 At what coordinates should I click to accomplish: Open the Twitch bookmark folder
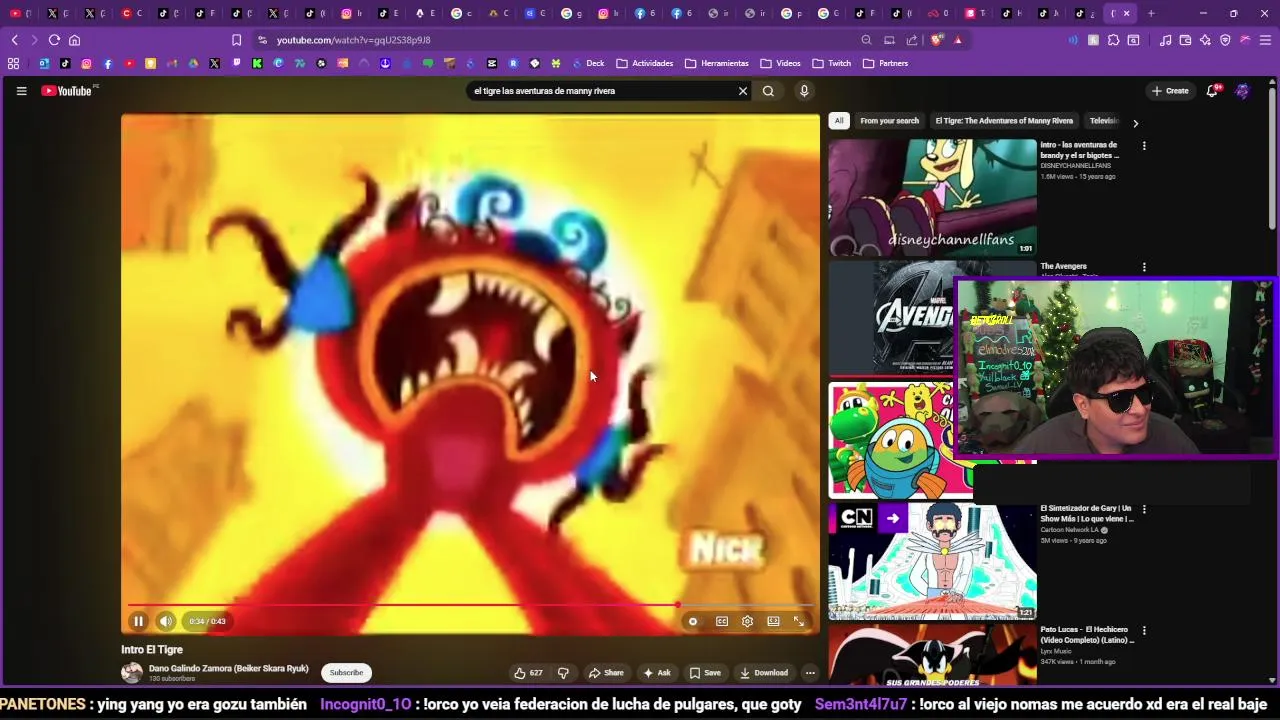(832, 63)
